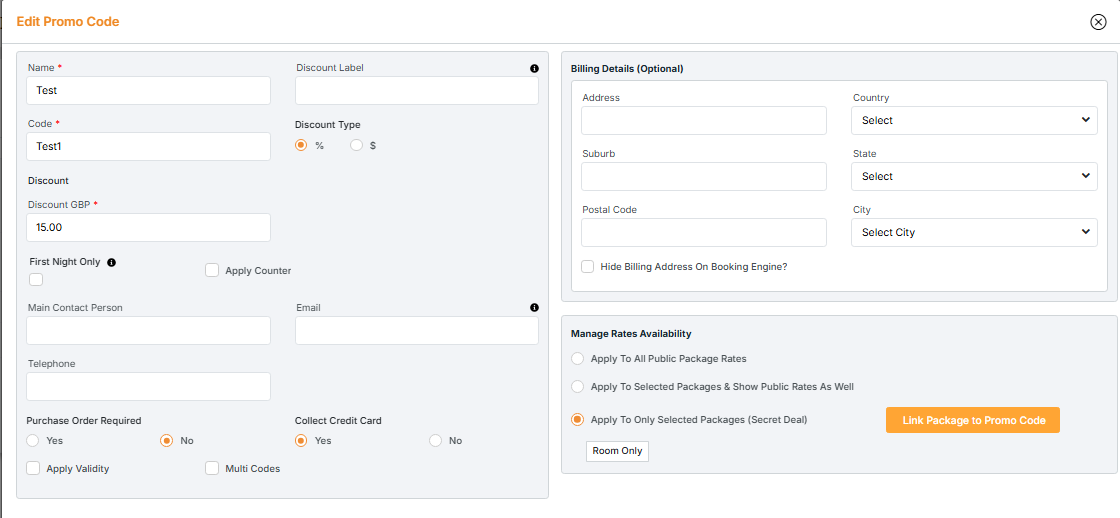Select Apply To All Public Package Rates
Screen dimensions: 1120x518
pyautogui.click(x=578, y=358)
